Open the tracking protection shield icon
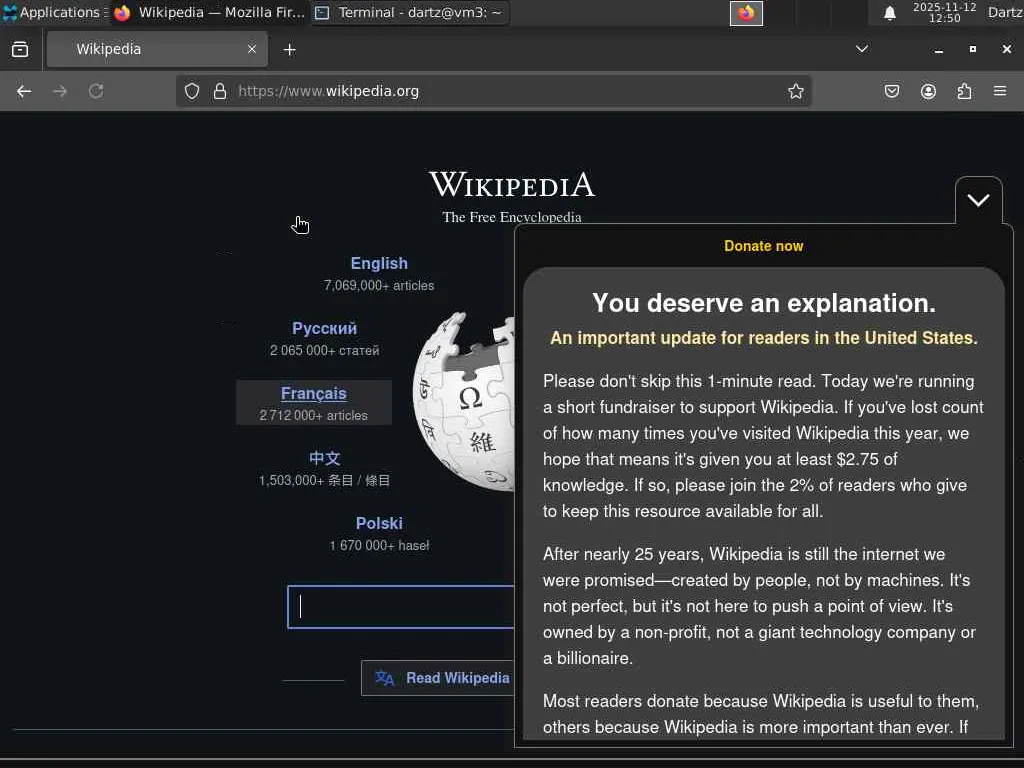Viewport: 1024px width, 768px height. (191, 91)
